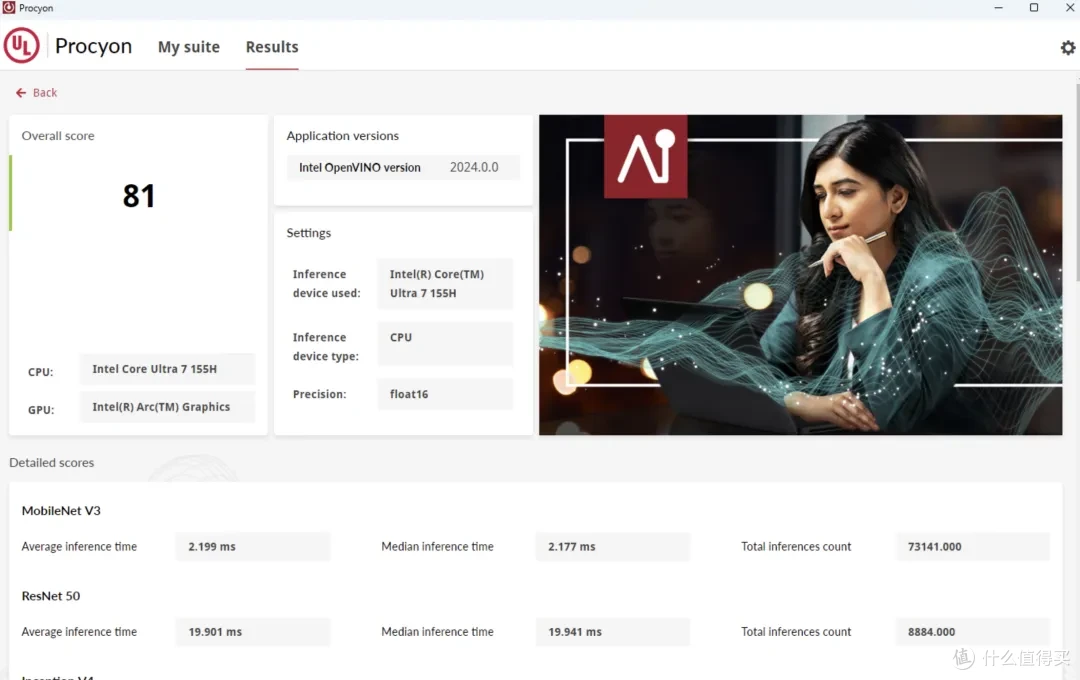Screen dimensions: 1080x680
Task: Click the UL Procyon logo
Action: pos(21,45)
